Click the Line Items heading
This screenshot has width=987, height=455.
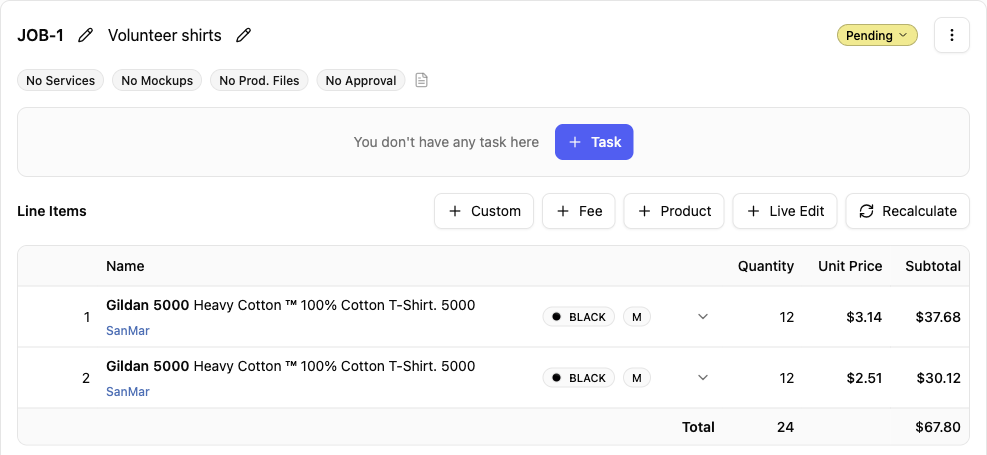pos(52,211)
